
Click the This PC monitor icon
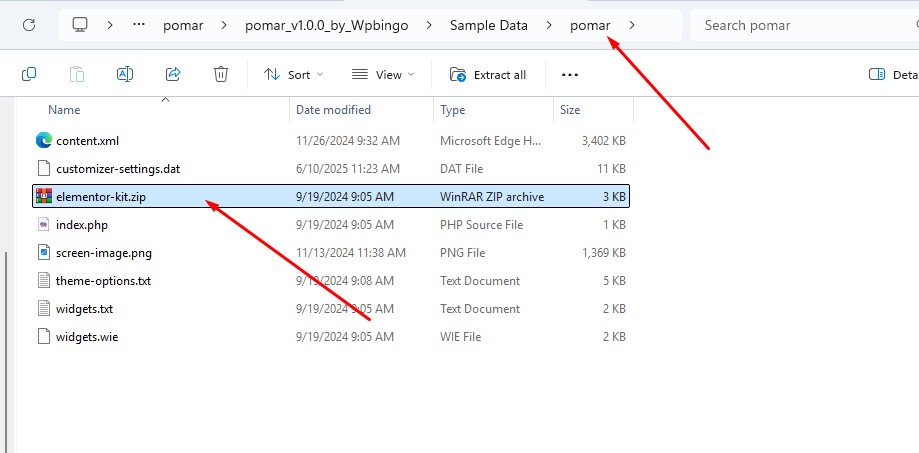(80, 25)
